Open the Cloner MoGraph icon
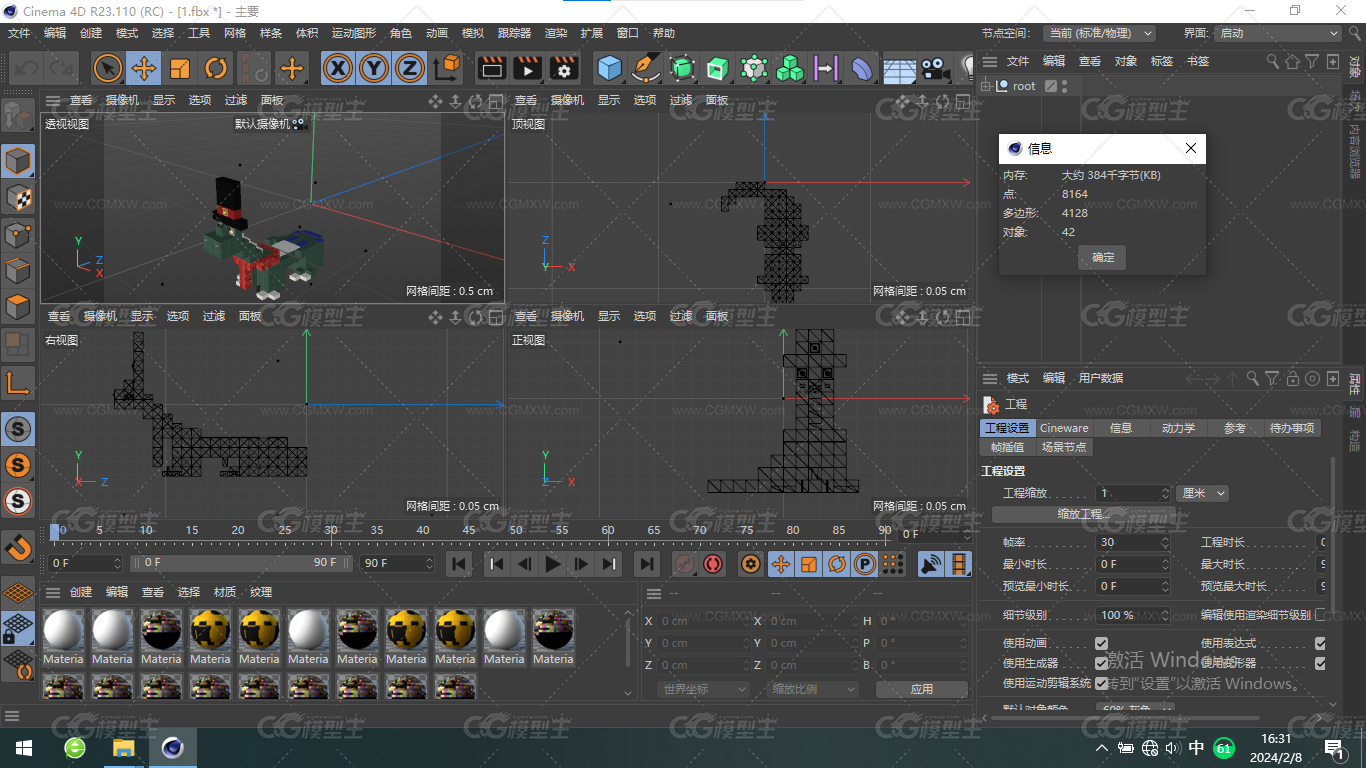 coord(790,68)
